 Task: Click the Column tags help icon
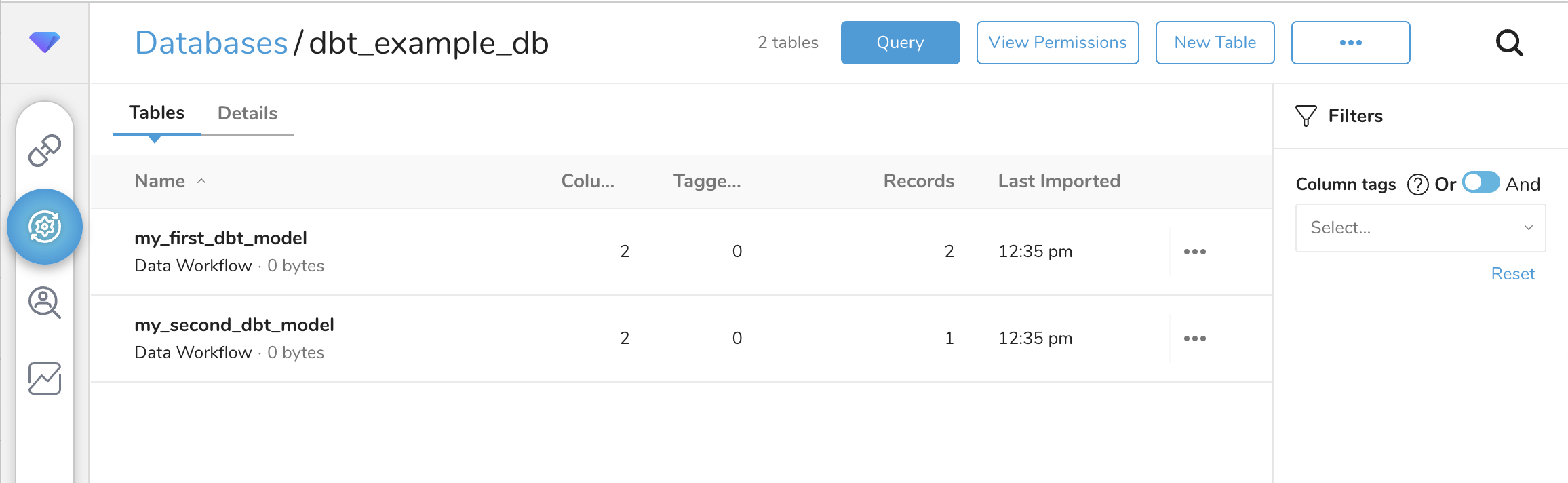1417,185
